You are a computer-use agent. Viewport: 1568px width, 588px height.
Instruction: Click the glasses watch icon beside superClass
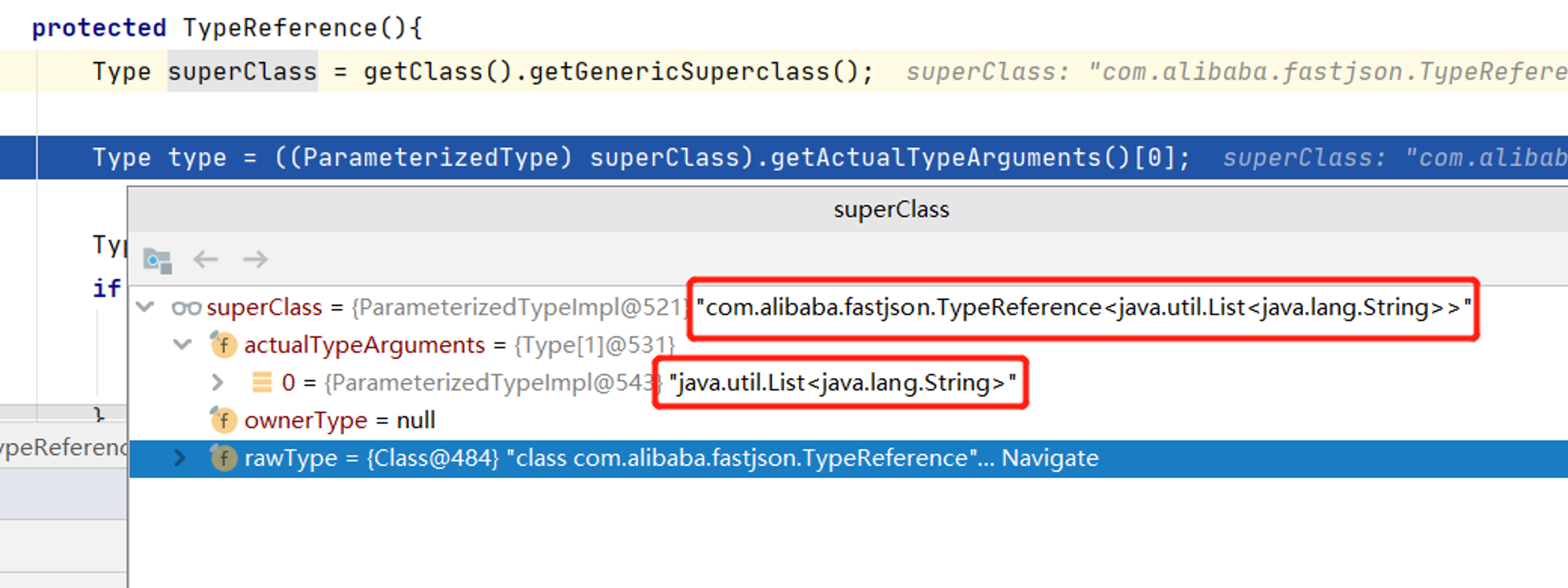pos(187,307)
